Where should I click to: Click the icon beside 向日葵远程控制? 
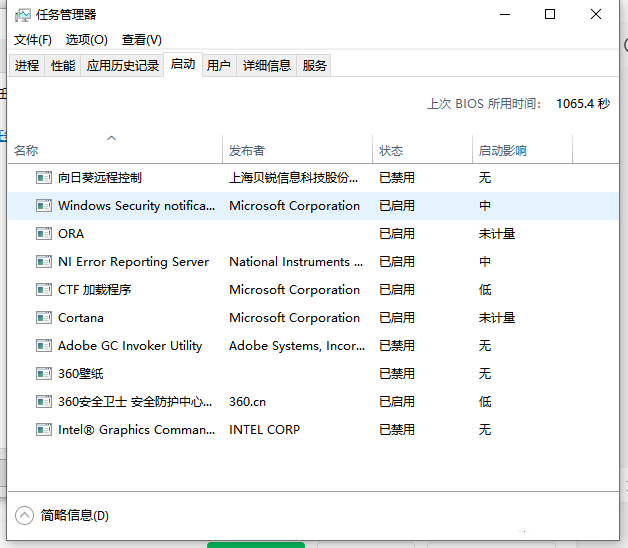44,177
